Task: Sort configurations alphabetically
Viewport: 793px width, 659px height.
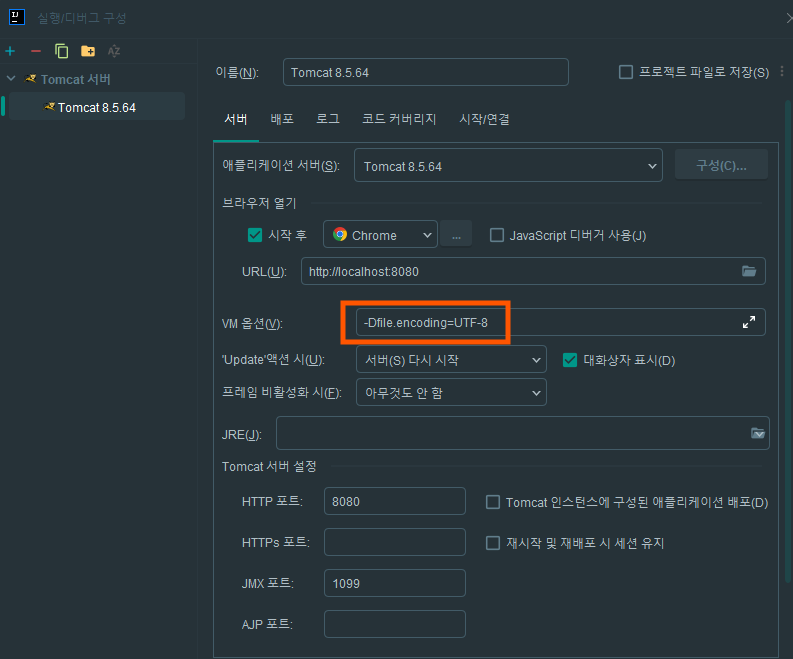Action: tap(114, 51)
